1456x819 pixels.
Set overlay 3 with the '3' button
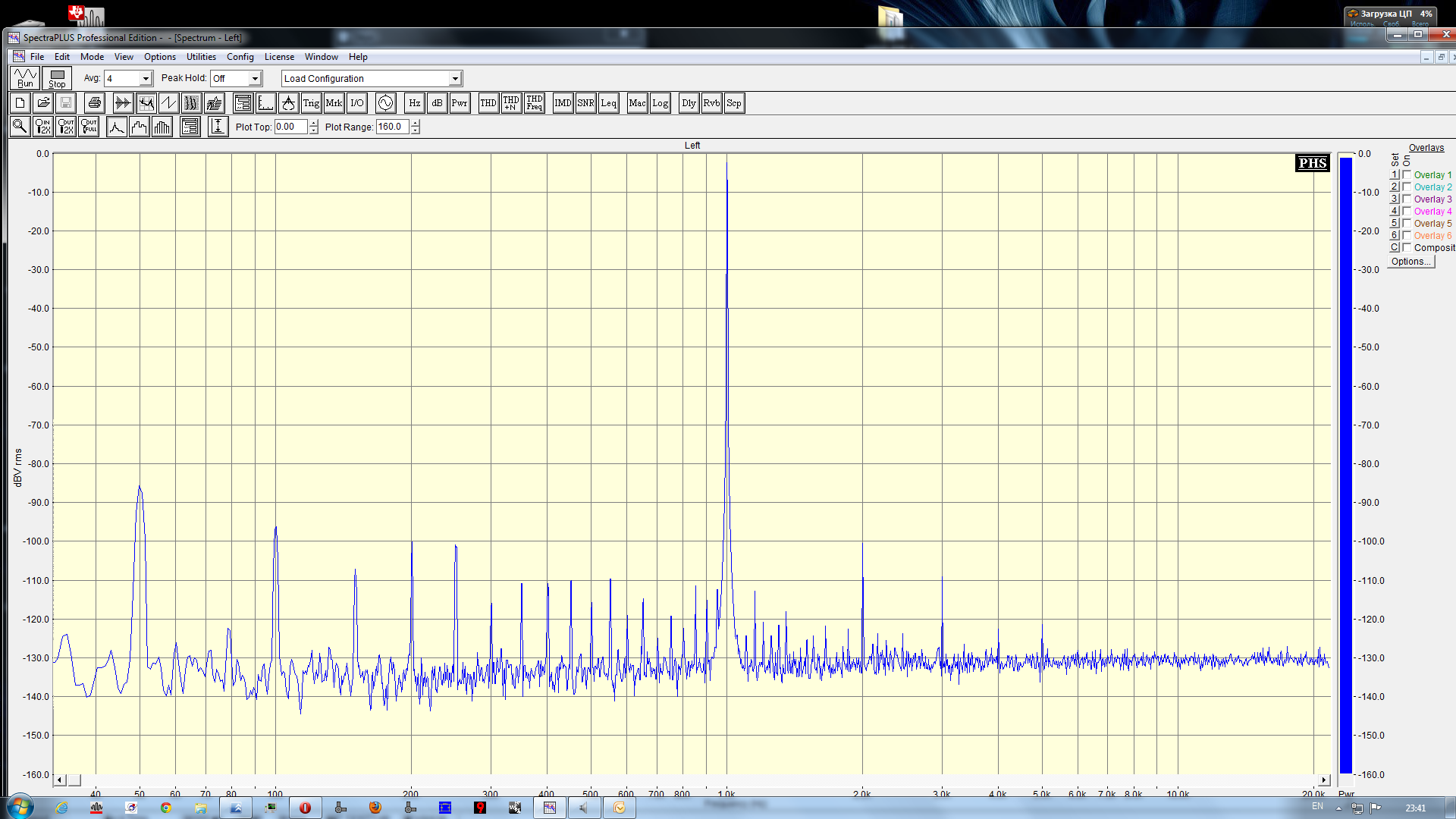pyautogui.click(x=1394, y=199)
